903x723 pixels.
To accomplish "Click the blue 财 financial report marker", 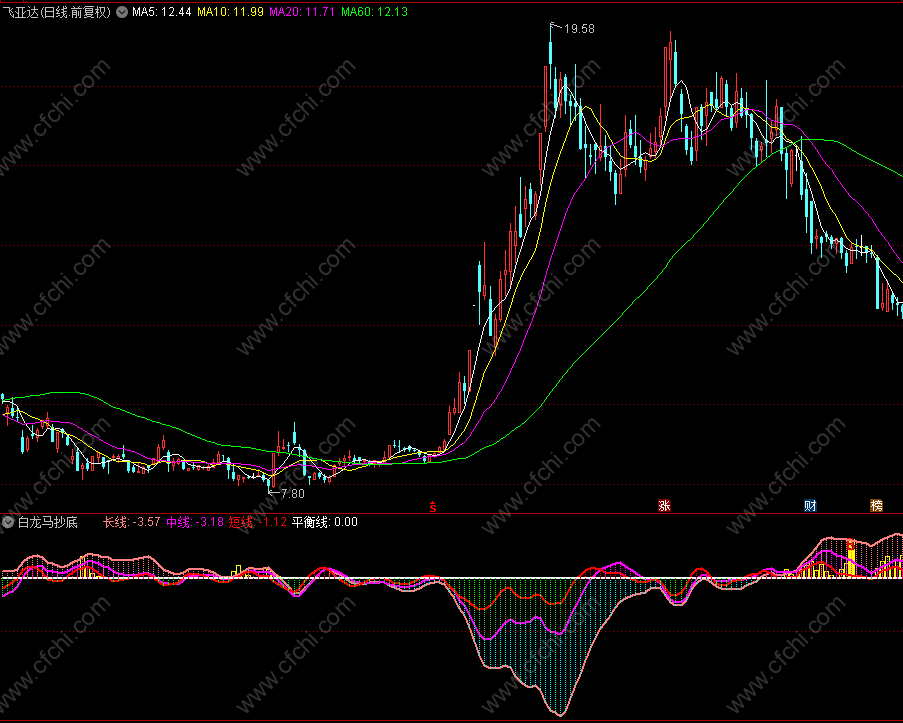I will [x=810, y=506].
